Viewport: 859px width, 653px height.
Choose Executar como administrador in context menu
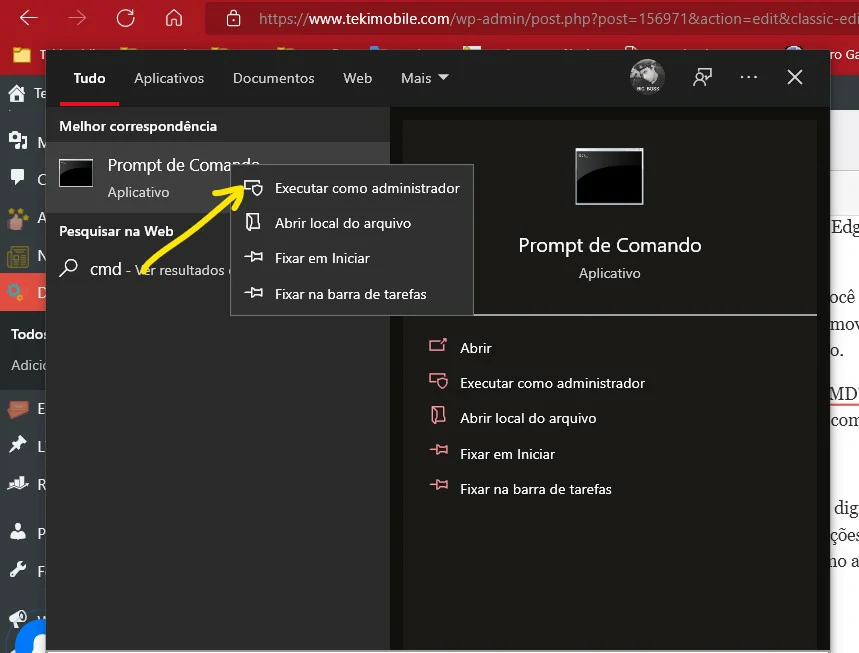[x=352, y=188]
